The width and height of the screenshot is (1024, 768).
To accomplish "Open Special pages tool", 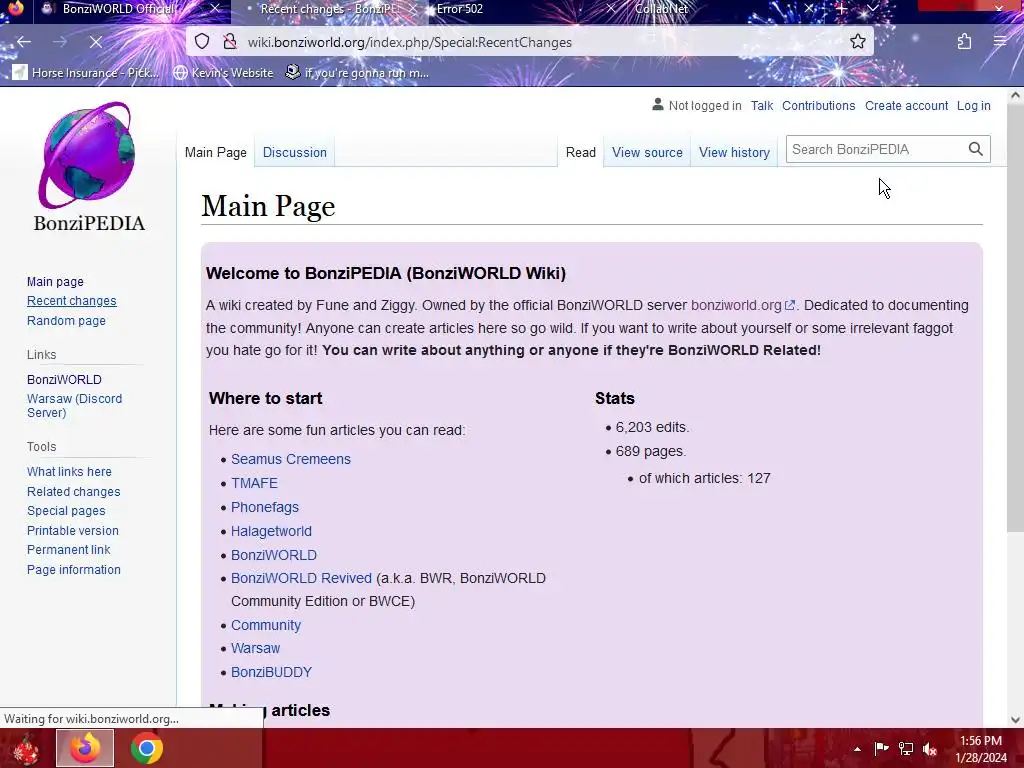I will point(66,511).
